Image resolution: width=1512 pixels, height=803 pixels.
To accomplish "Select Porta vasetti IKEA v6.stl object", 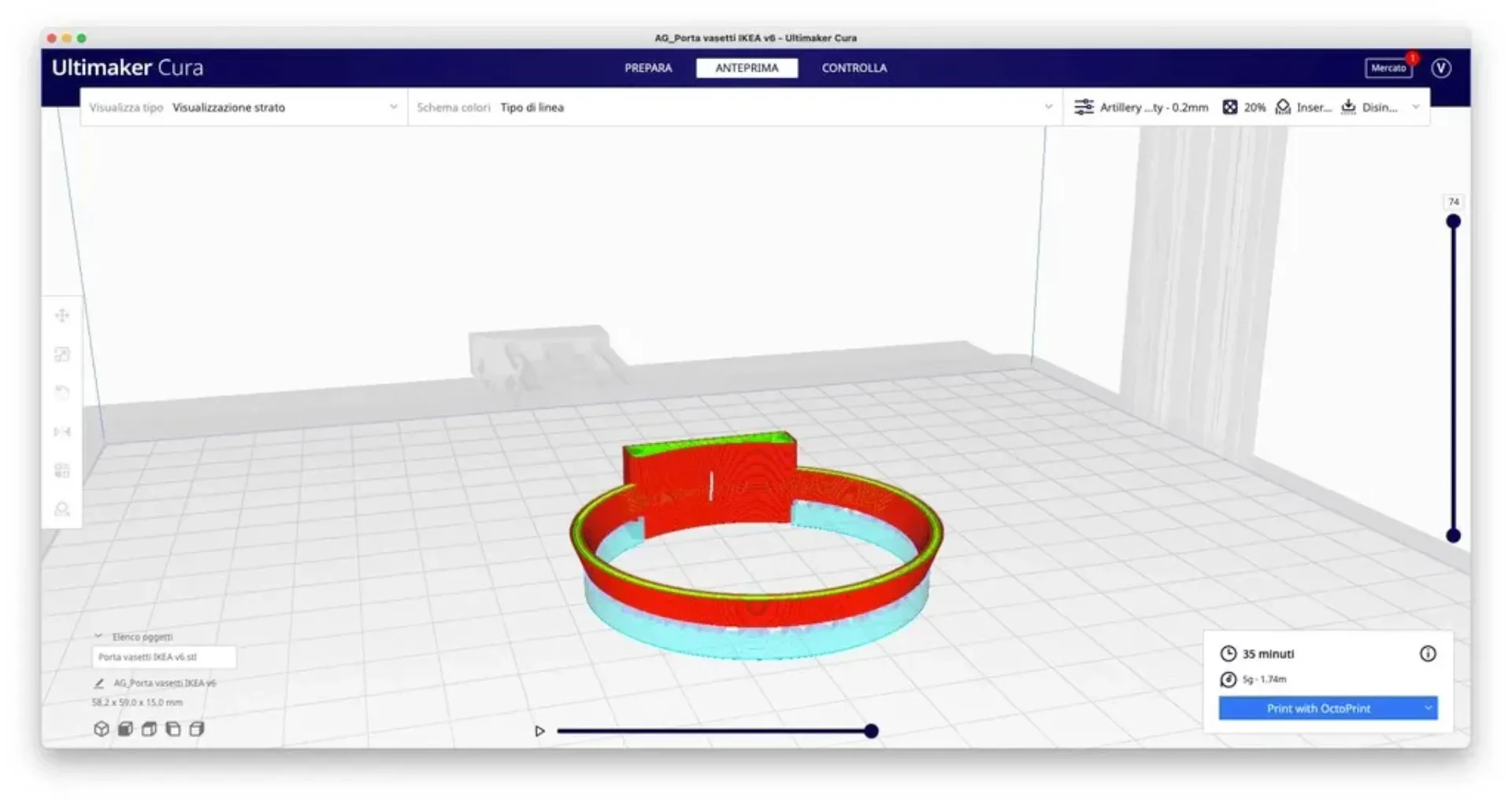I will [164, 657].
